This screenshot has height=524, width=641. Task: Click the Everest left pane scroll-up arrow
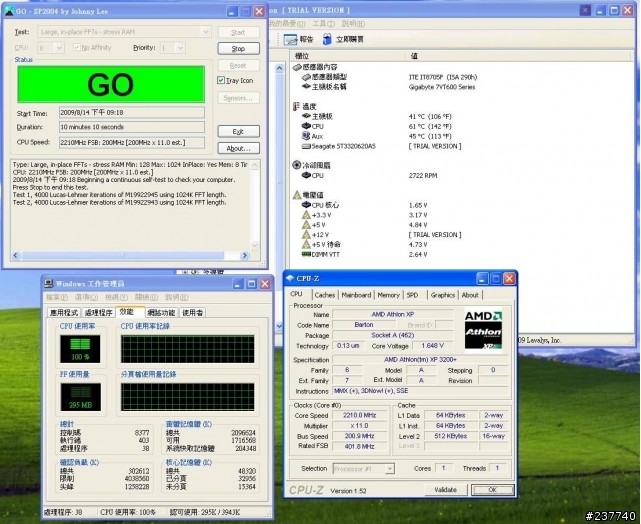coord(280,68)
